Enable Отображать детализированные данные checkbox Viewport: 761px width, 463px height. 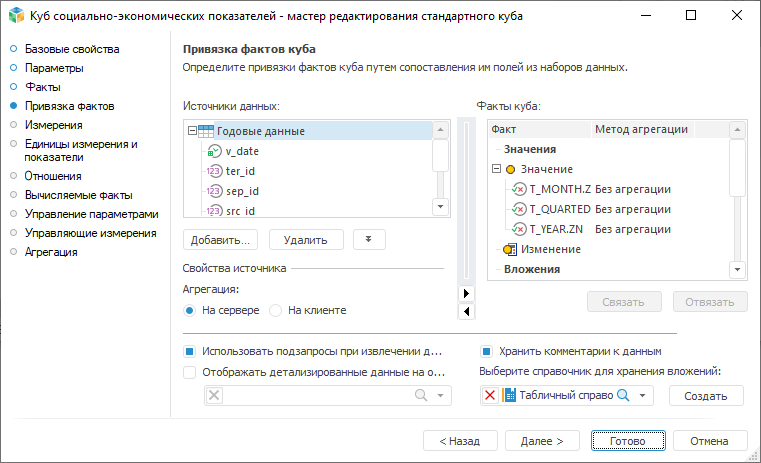189,371
